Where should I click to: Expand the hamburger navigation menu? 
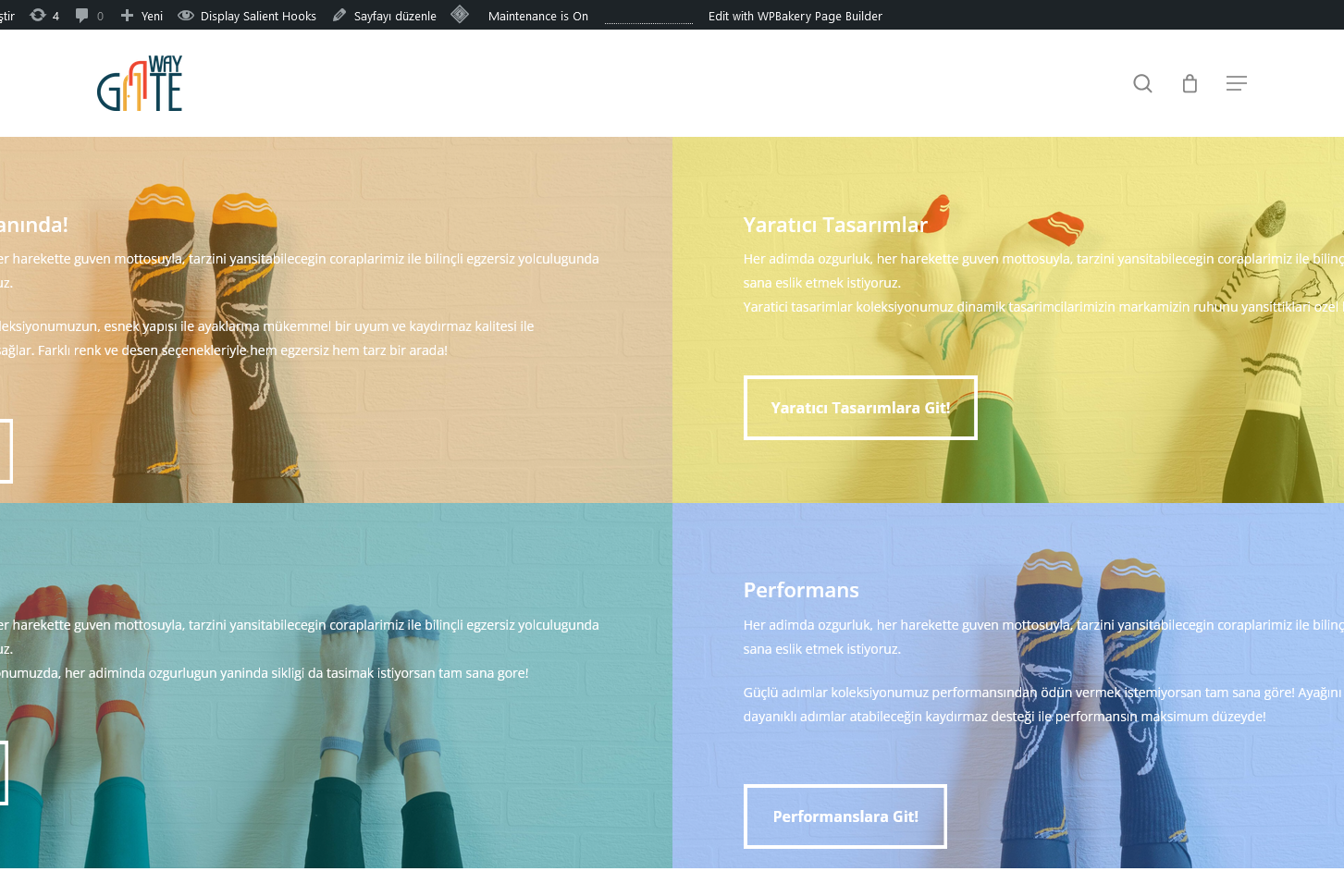(x=1237, y=83)
